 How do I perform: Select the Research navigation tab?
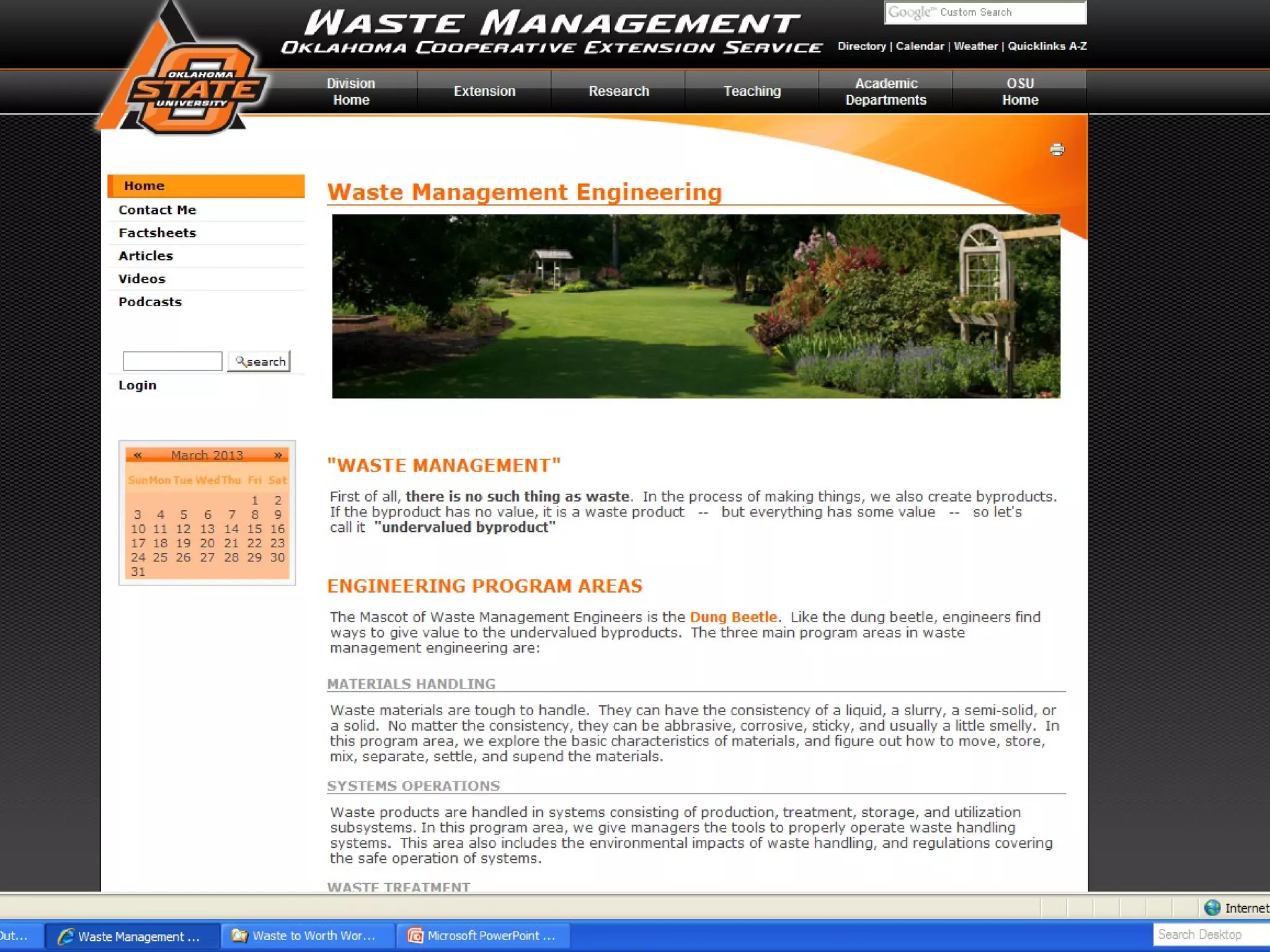(618, 92)
